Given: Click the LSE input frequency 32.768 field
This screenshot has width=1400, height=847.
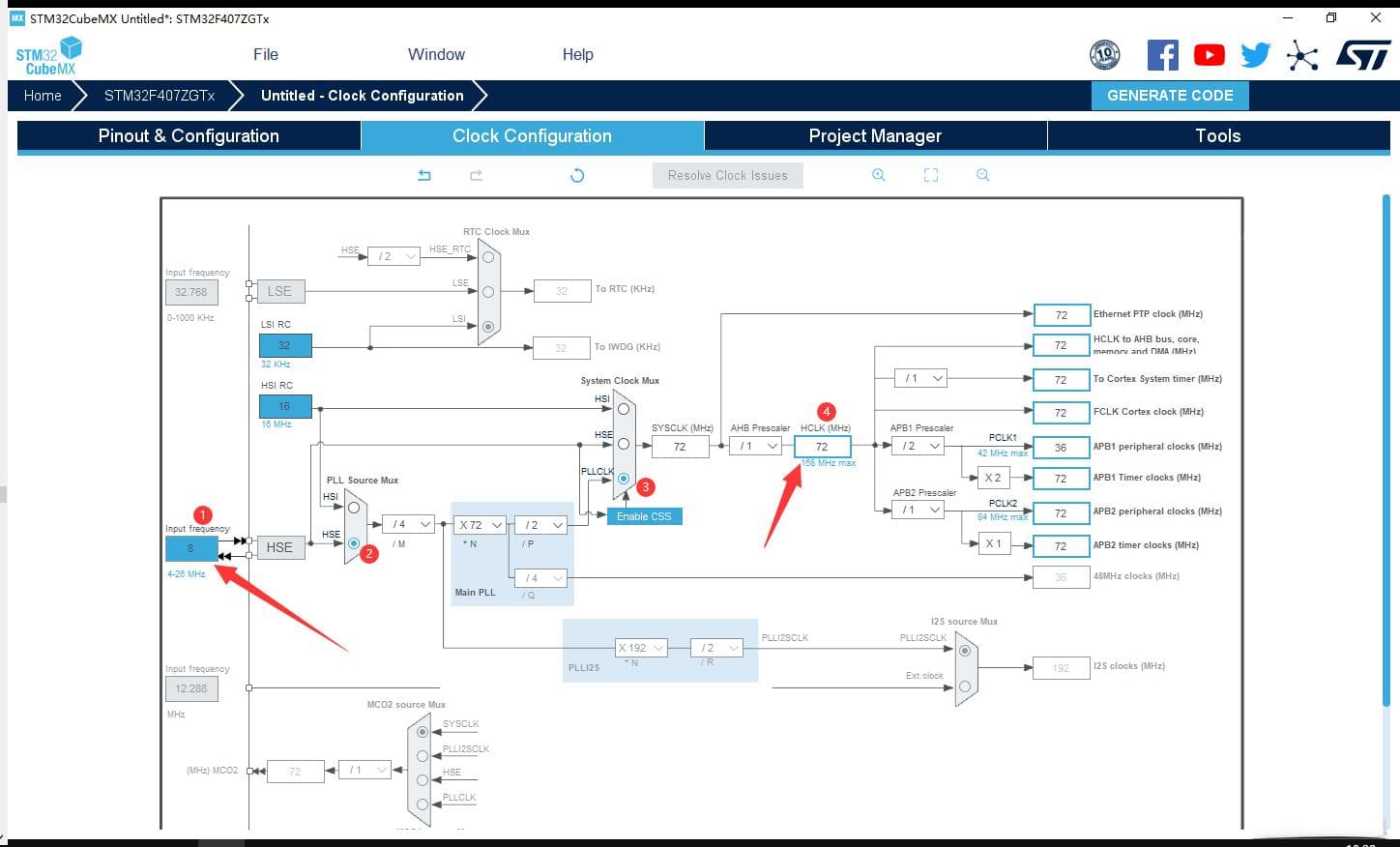Looking at the screenshot, I should [191, 292].
